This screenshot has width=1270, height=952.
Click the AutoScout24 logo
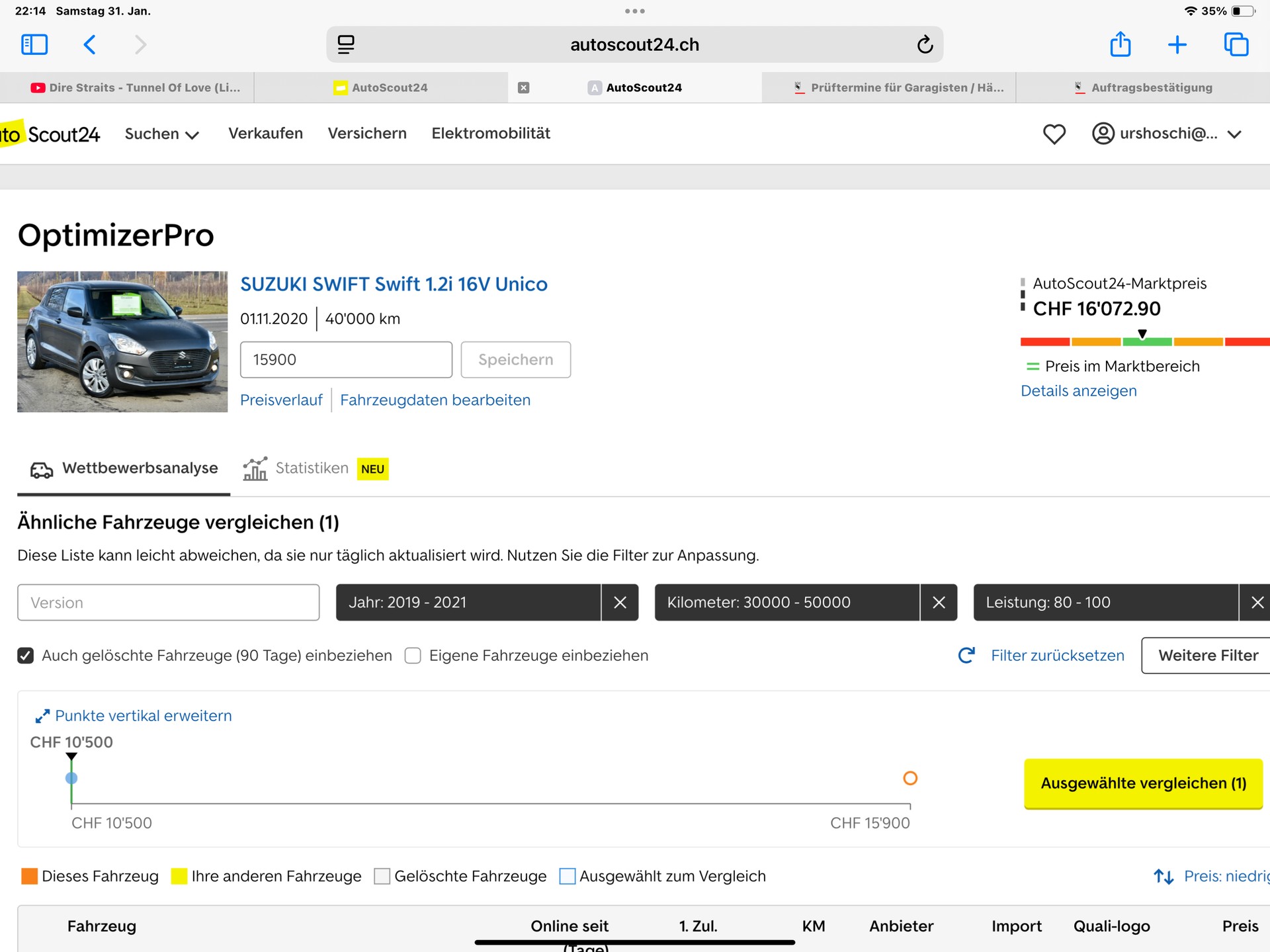[x=50, y=134]
